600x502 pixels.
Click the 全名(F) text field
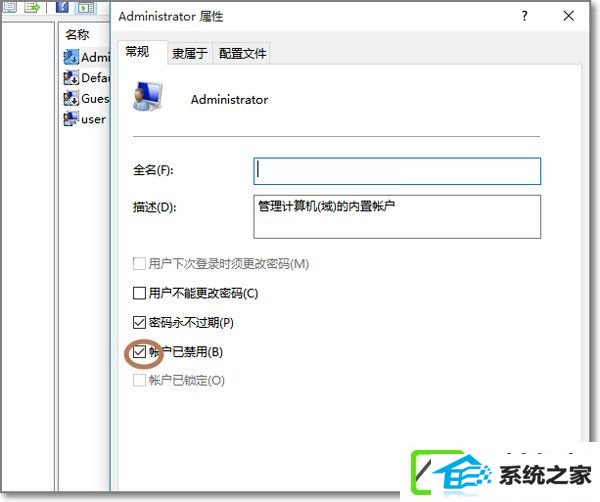coord(397,171)
